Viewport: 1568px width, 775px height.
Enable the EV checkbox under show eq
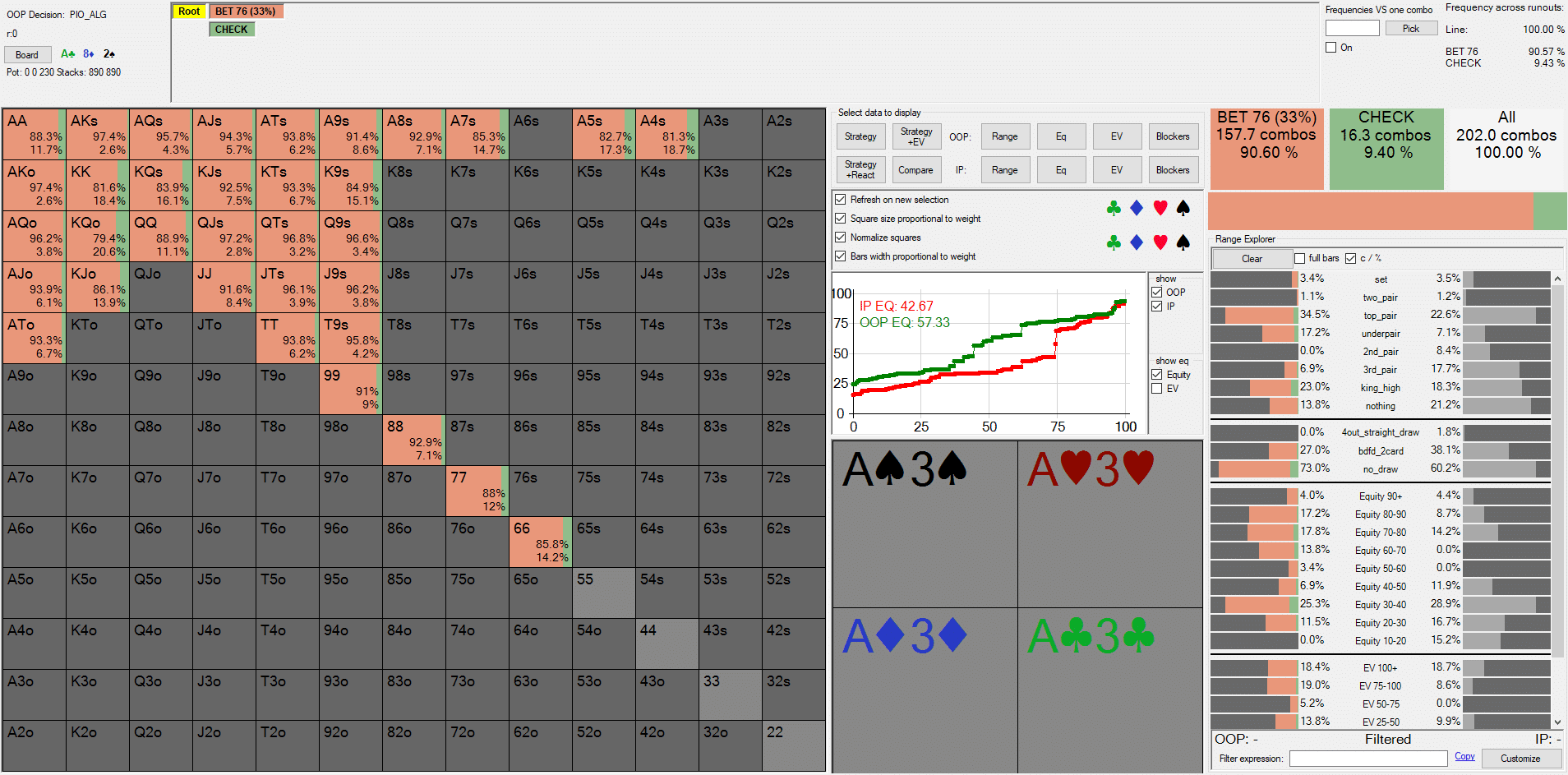click(1157, 389)
